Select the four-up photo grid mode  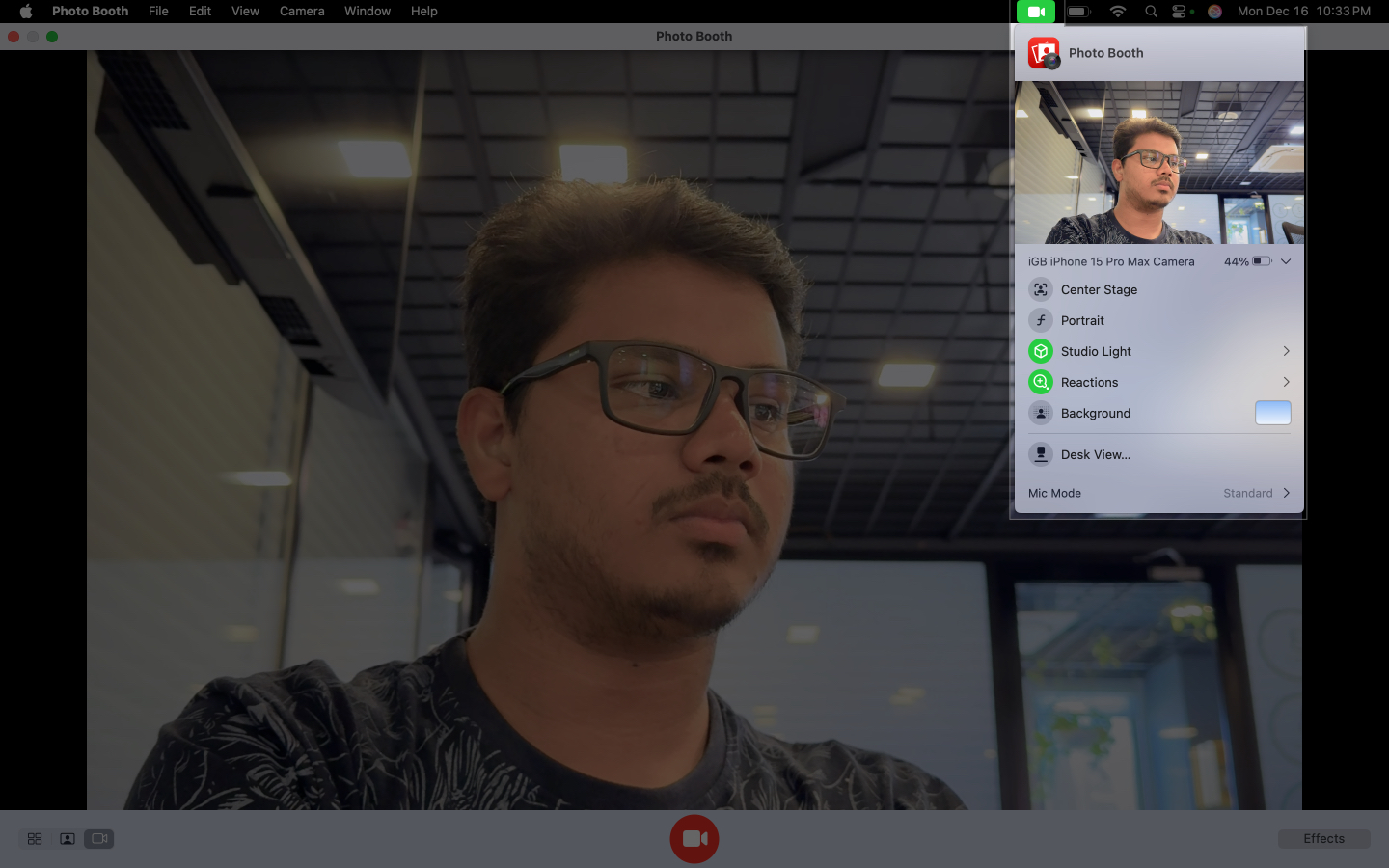35,839
